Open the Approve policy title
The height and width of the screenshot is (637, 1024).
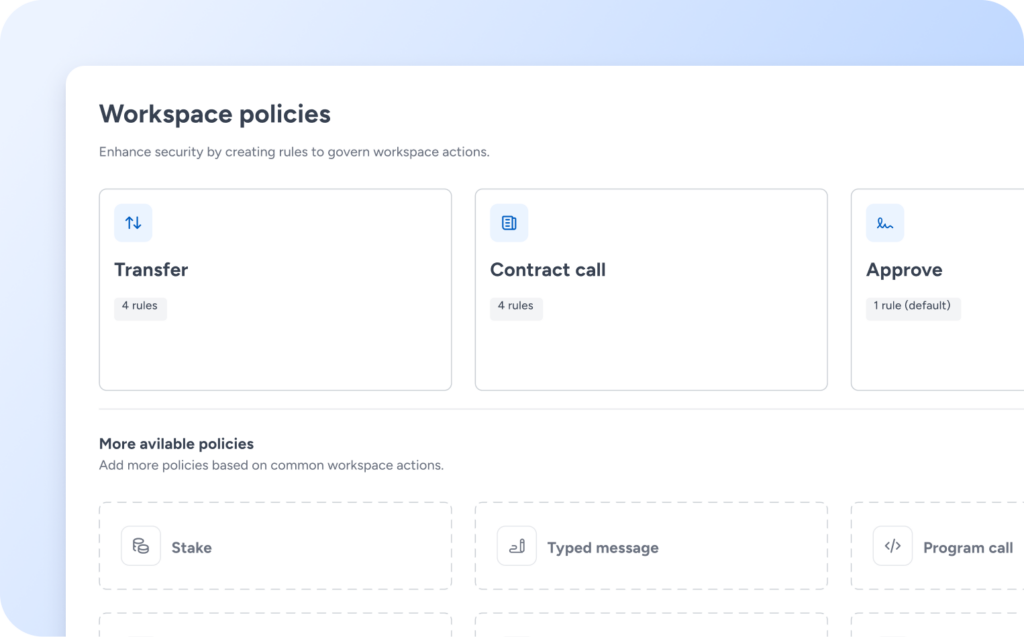(x=904, y=270)
